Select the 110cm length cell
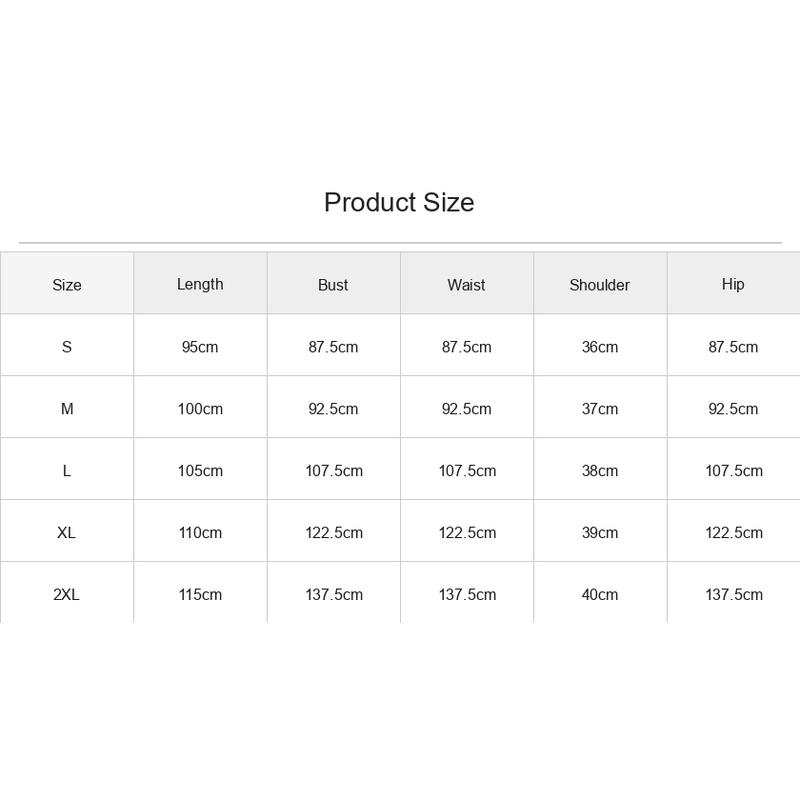800x800 pixels. tap(200, 533)
